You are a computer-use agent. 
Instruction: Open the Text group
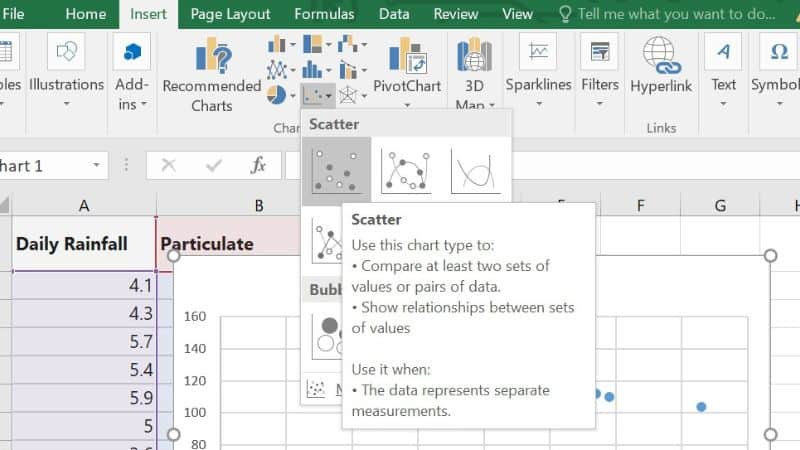(723, 69)
